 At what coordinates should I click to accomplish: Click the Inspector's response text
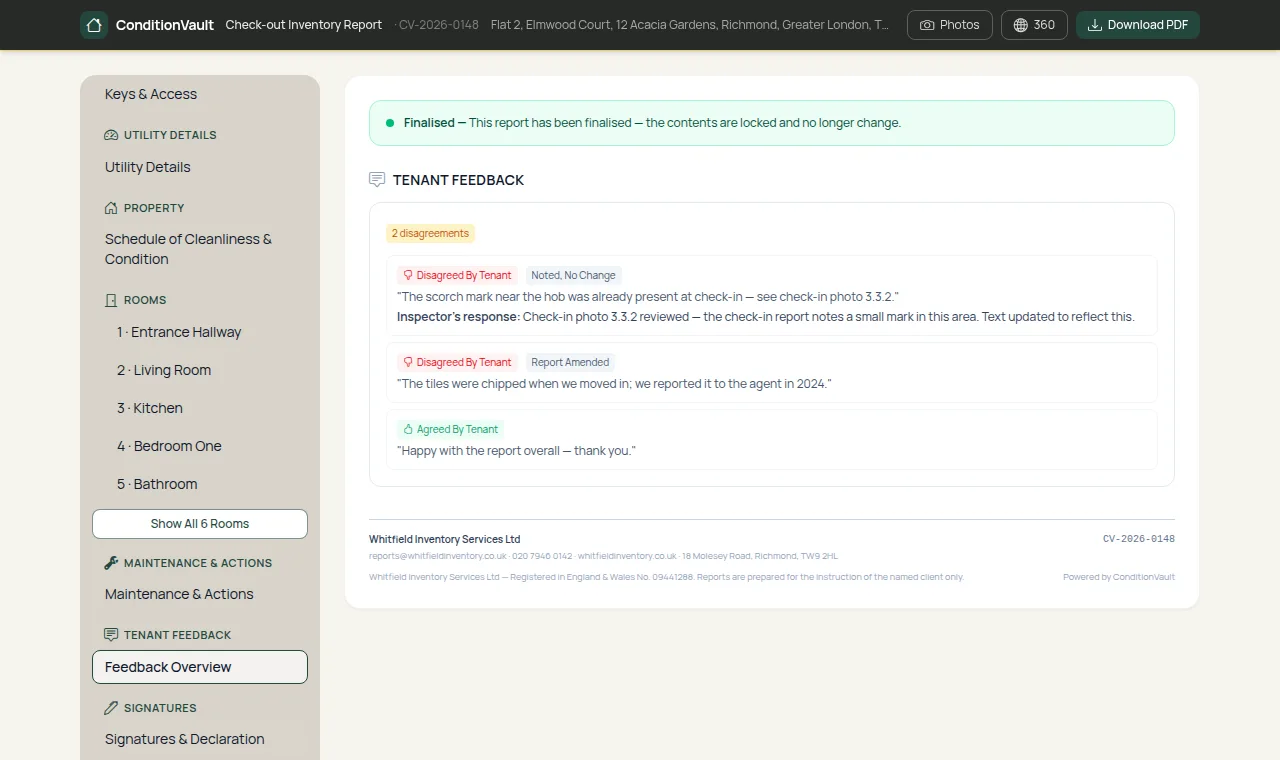pos(766,317)
